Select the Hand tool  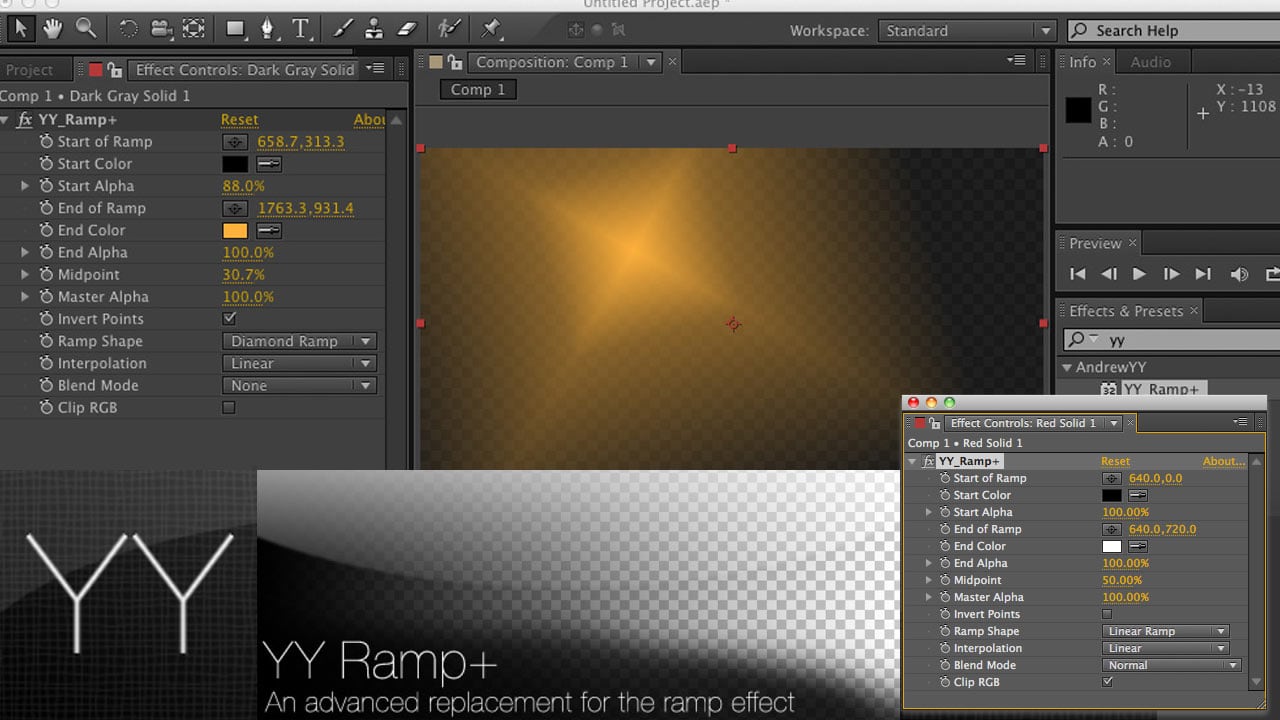point(52,28)
